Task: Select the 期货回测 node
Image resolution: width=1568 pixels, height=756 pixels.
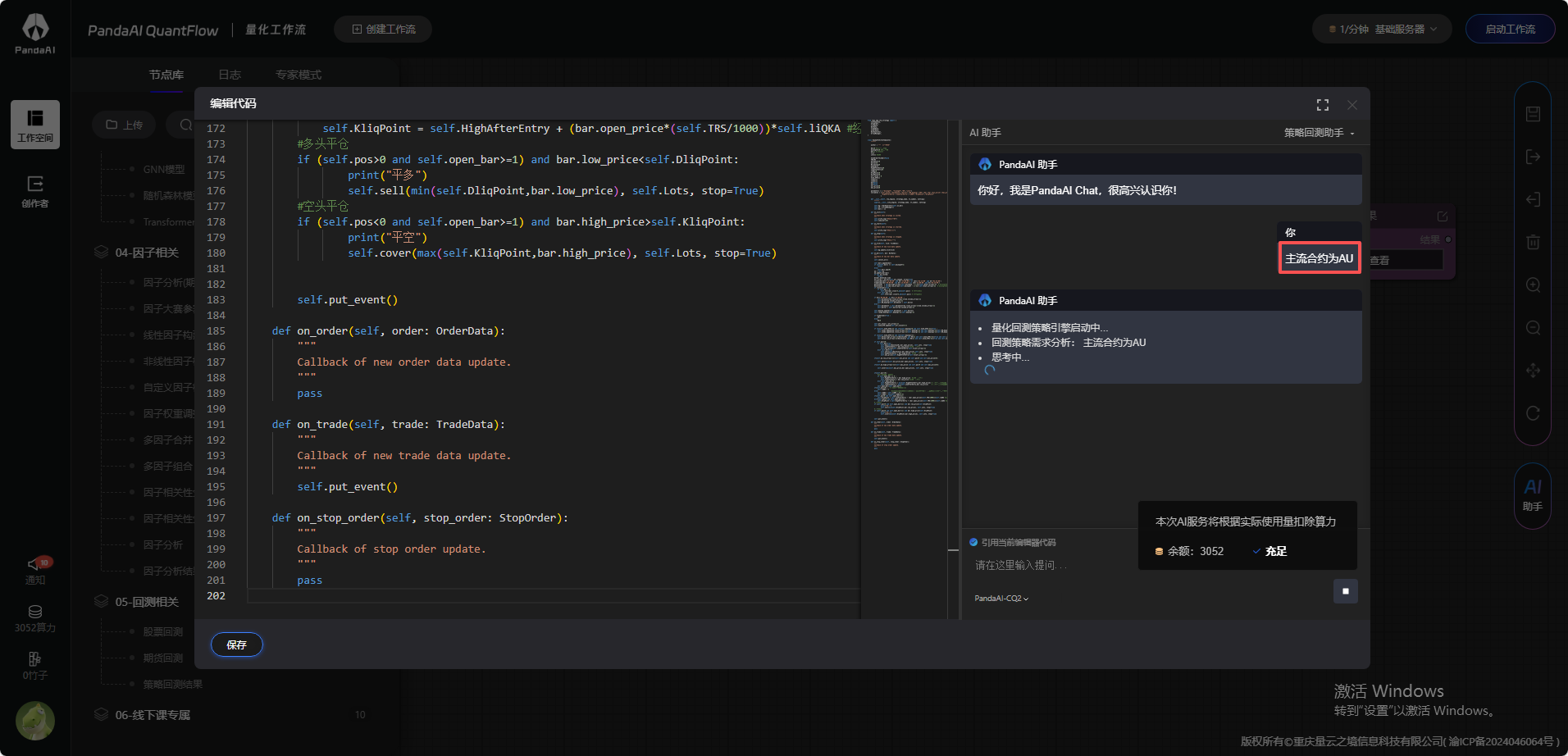Action: point(163,658)
